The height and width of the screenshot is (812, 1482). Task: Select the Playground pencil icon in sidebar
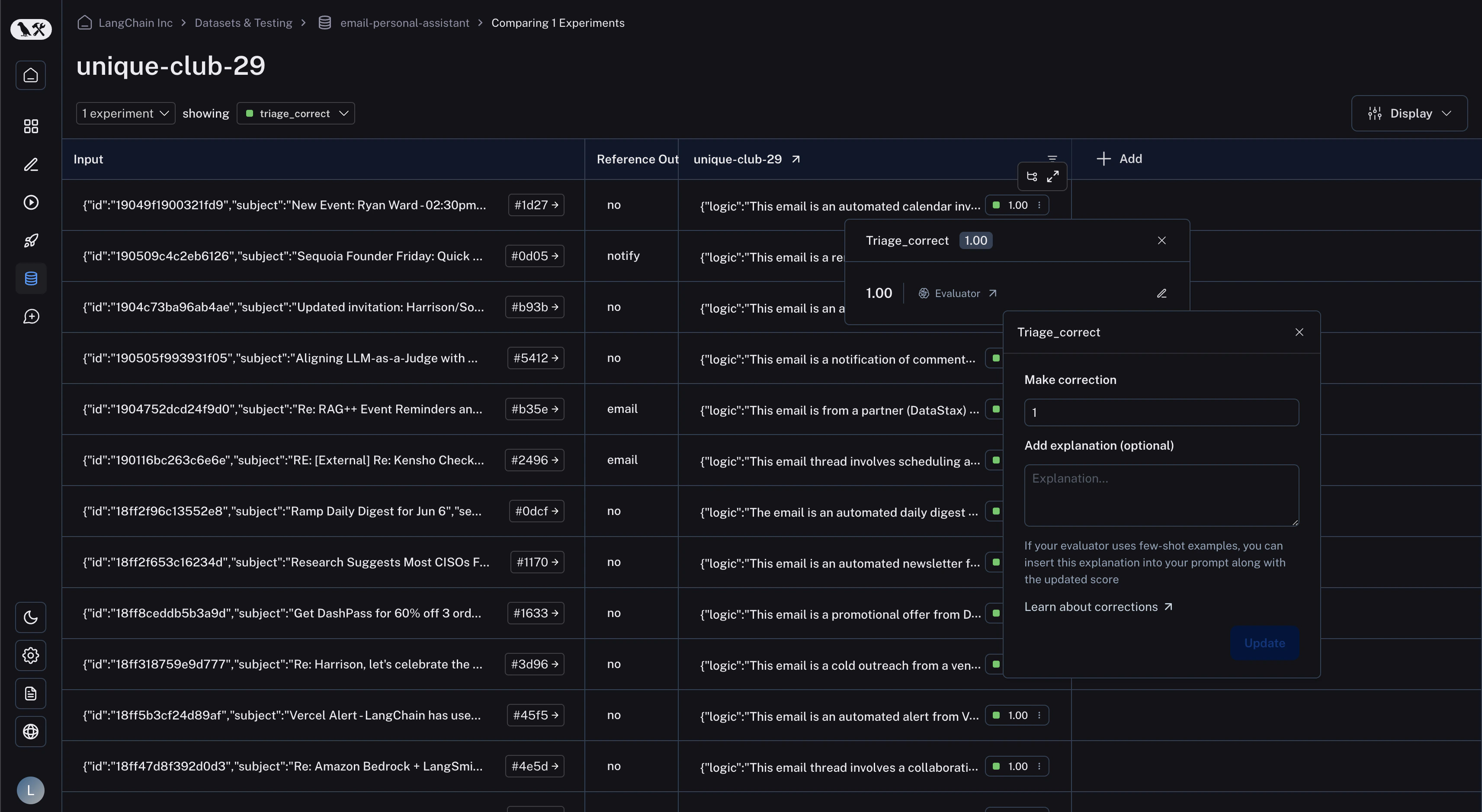coord(30,165)
